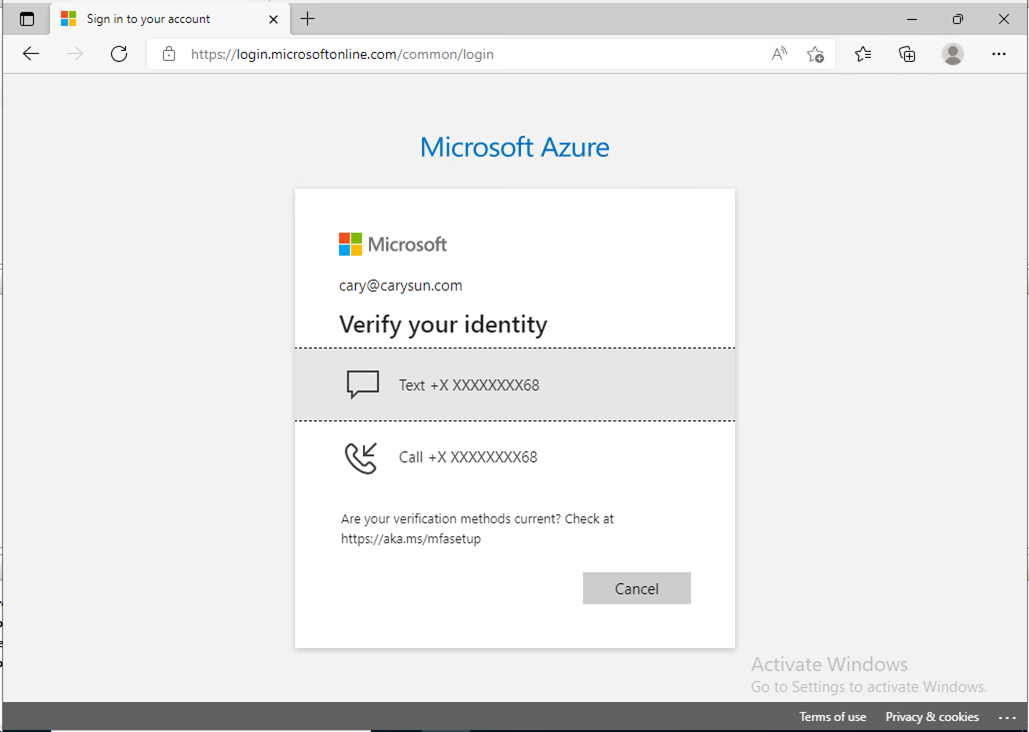
Task: Add this page to favorites star icon
Action: 815,54
